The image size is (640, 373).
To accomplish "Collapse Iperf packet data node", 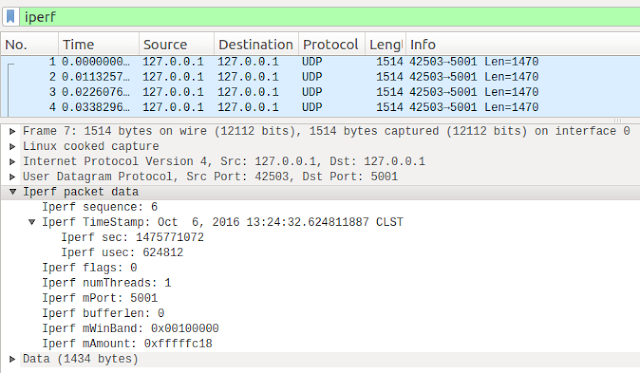I will pos(13,192).
